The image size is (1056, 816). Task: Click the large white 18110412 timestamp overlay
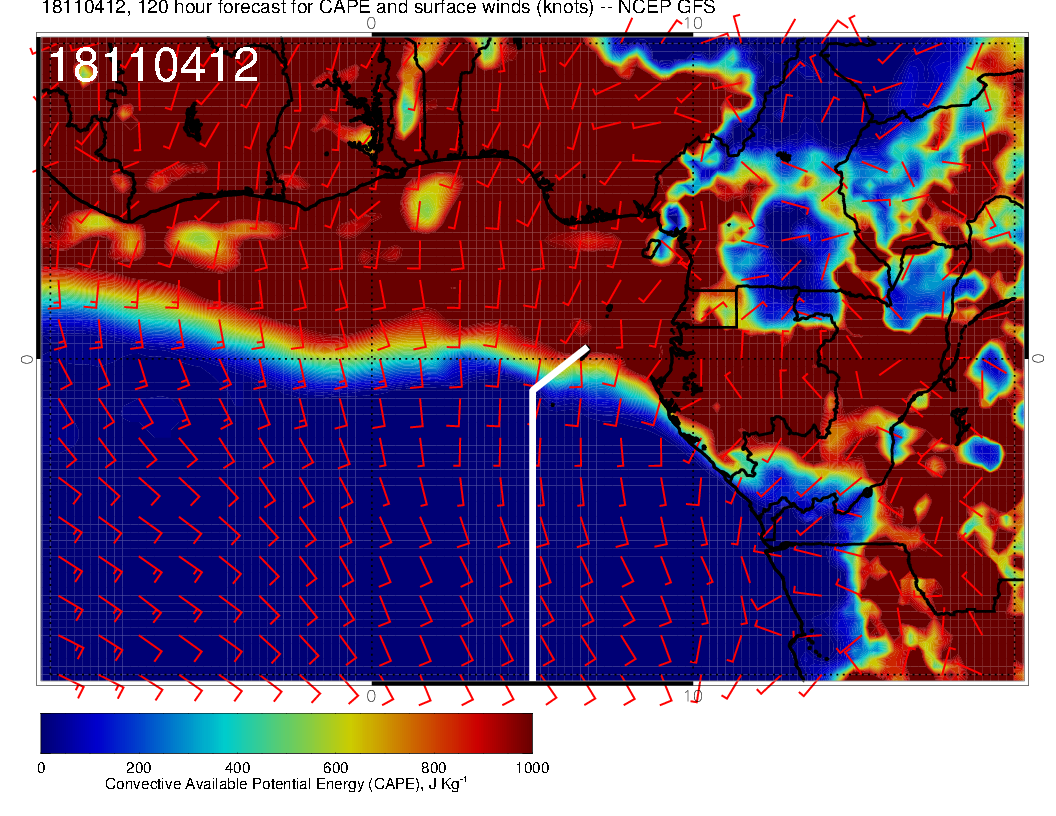[x=153, y=66]
